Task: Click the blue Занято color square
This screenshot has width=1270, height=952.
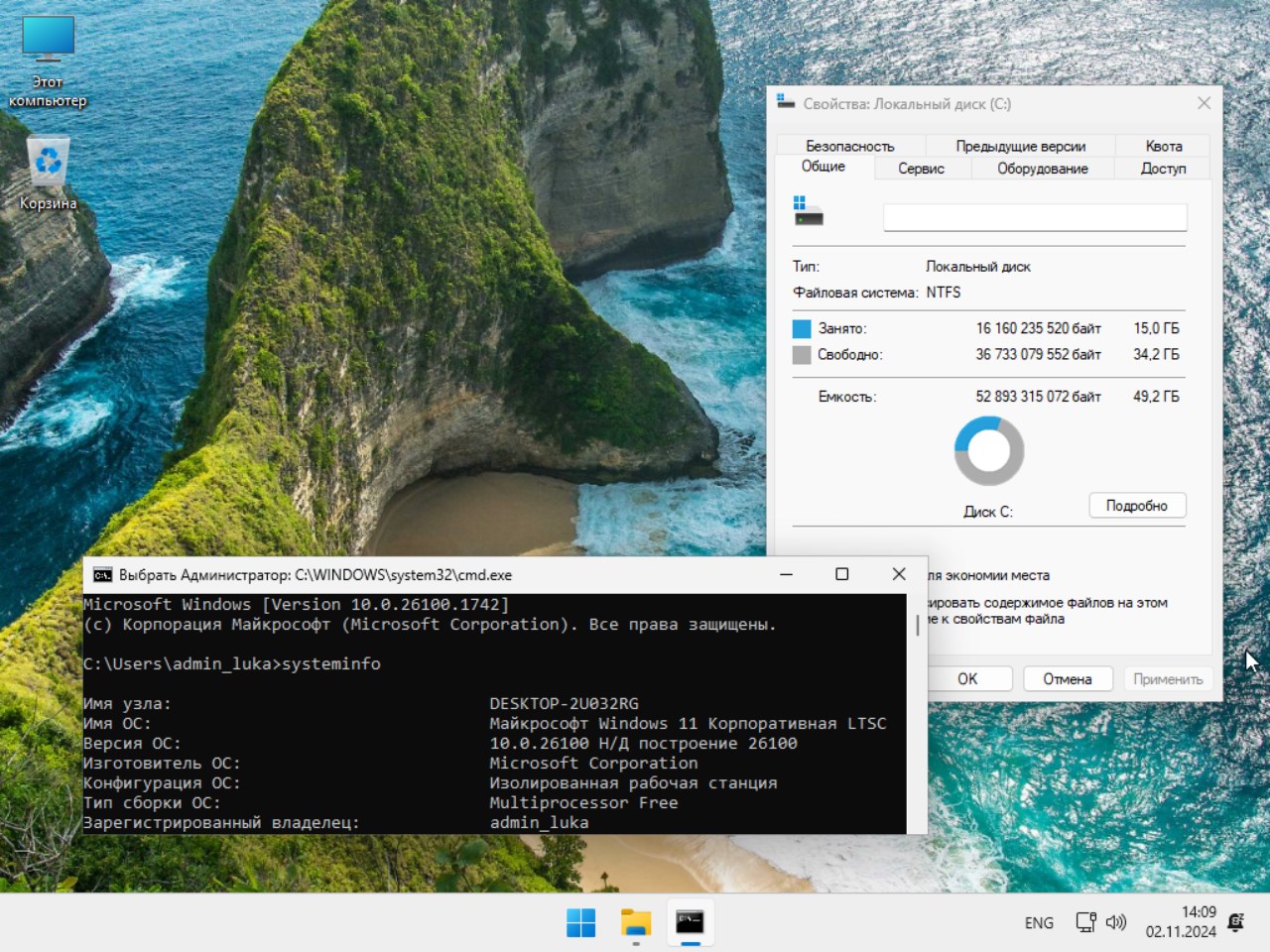Action: (x=802, y=328)
